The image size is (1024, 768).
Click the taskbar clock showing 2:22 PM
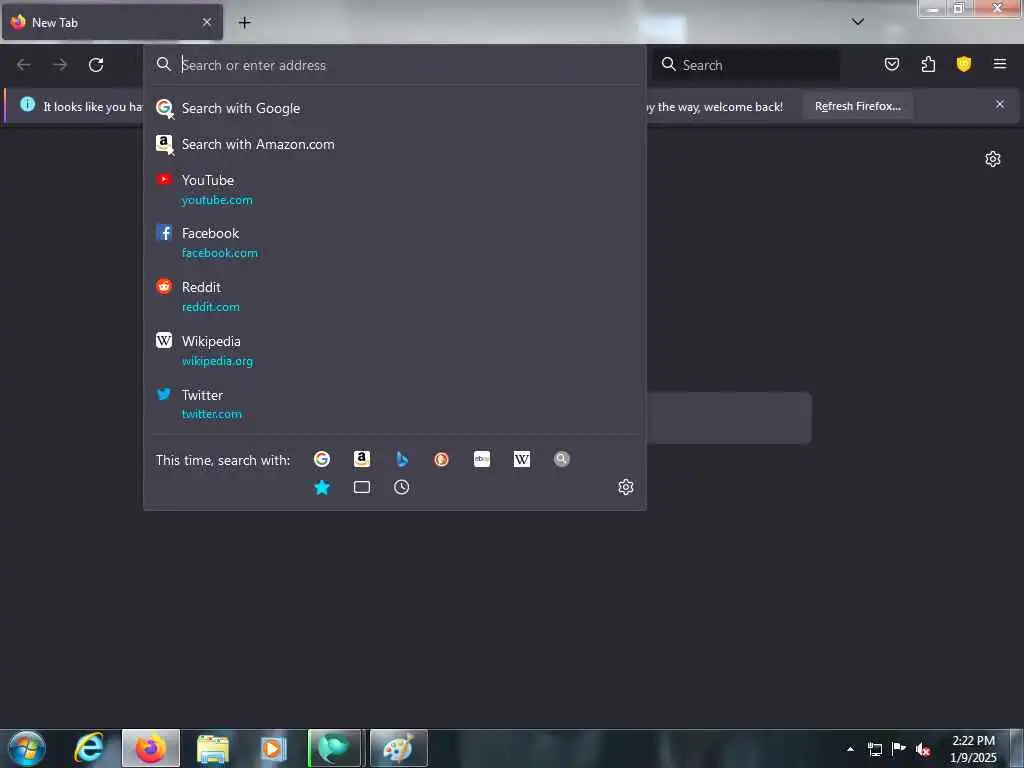[x=973, y=749]
